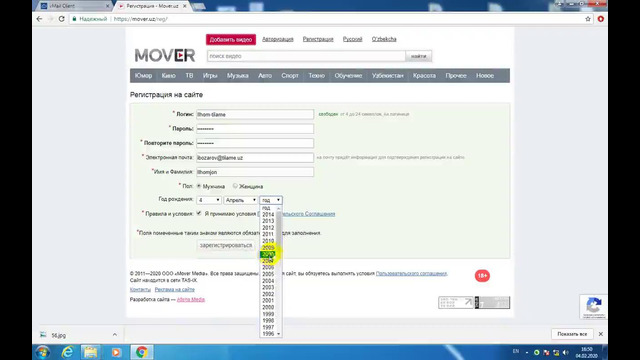Bookmark this page using the star icon
640x360 pixels.
coord(588,19)
